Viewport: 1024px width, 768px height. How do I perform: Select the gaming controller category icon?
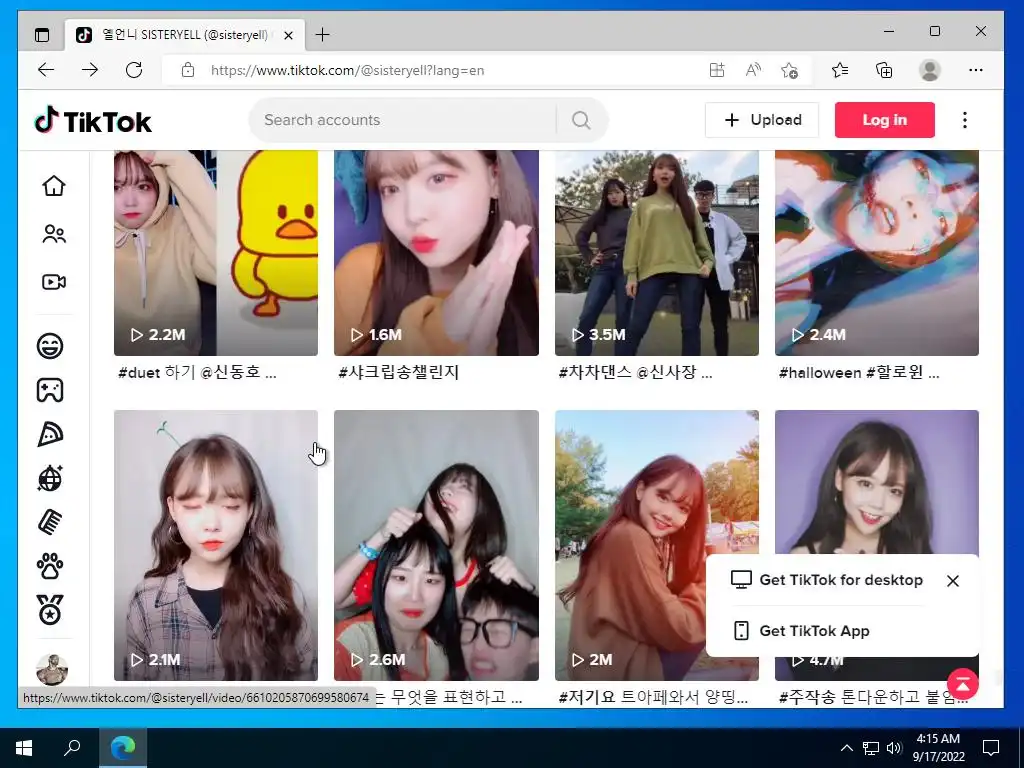[x=50, y=390]
